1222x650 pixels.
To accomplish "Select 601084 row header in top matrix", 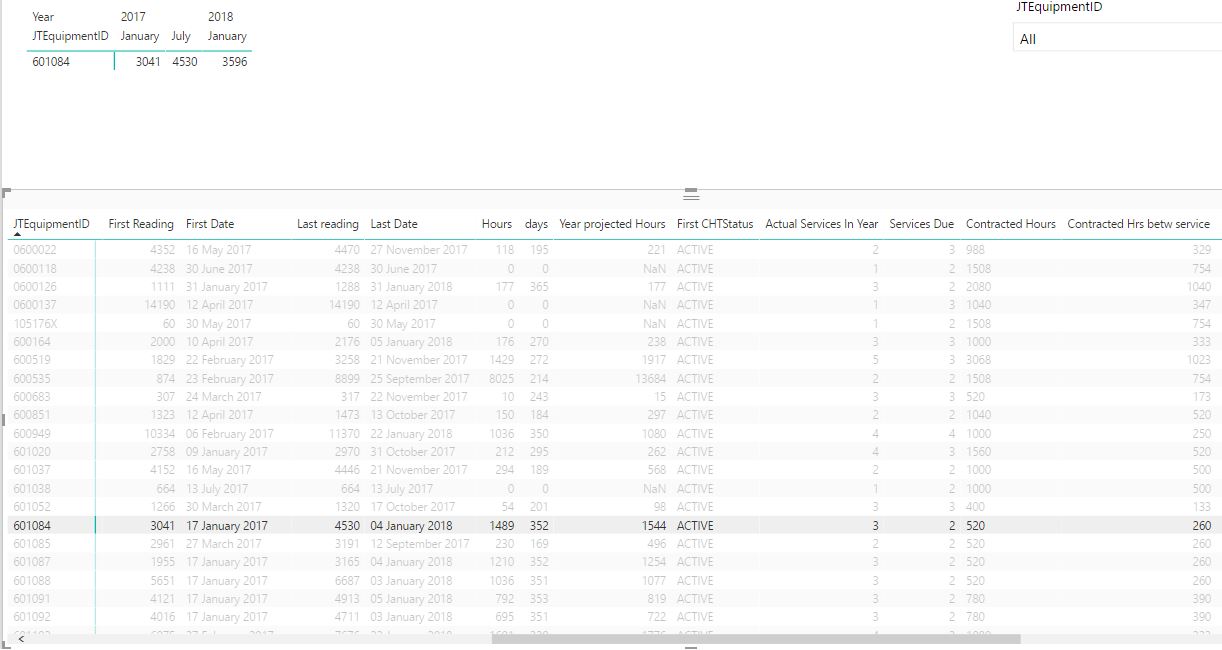I will pyautogui.click(x=51, y=62).
